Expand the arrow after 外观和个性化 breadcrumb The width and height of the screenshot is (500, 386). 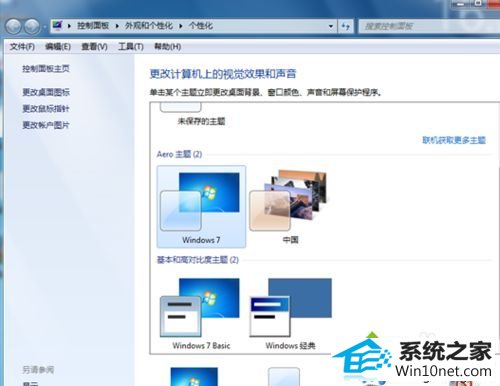181,26
